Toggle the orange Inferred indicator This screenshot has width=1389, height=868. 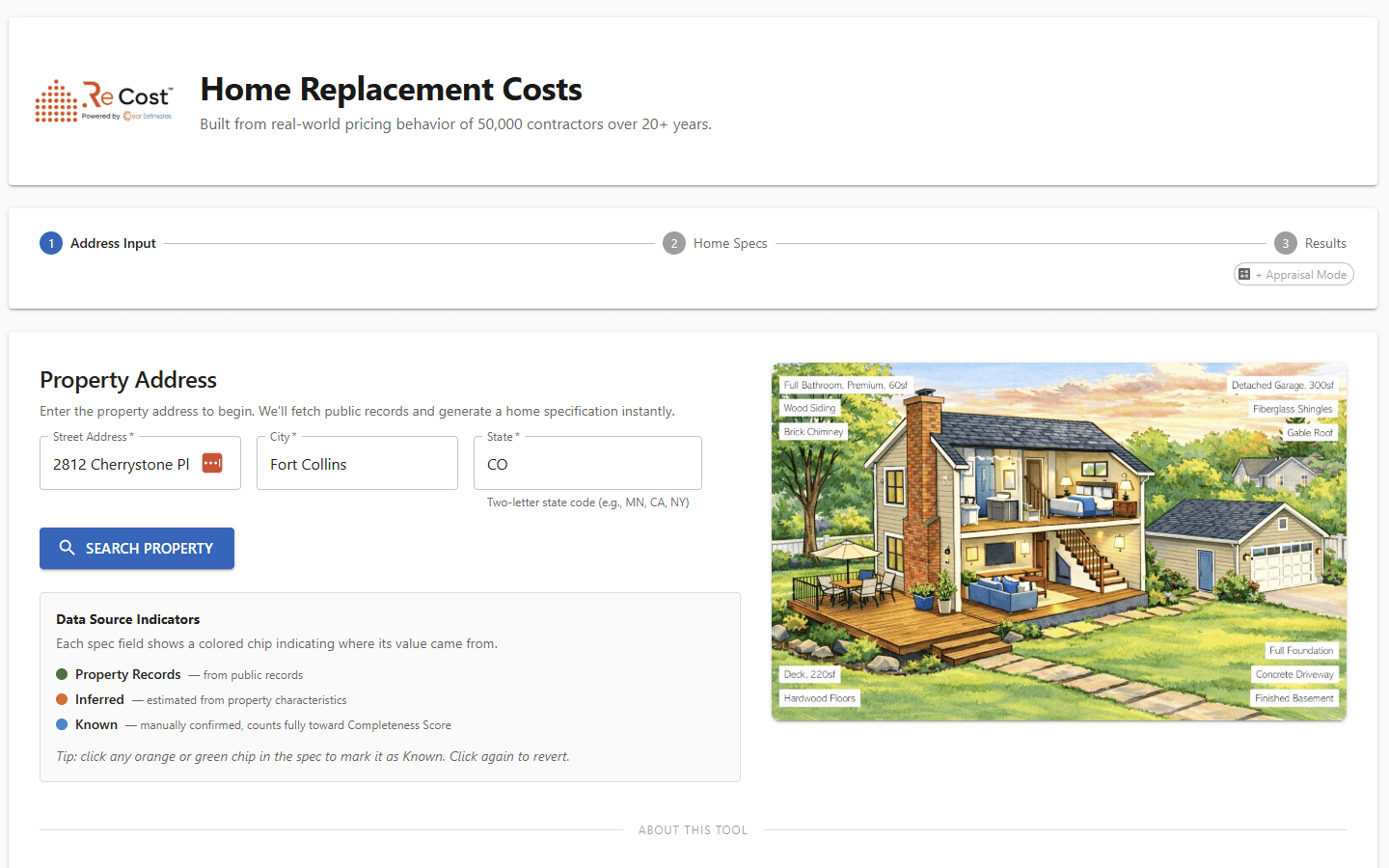point(62,699)
